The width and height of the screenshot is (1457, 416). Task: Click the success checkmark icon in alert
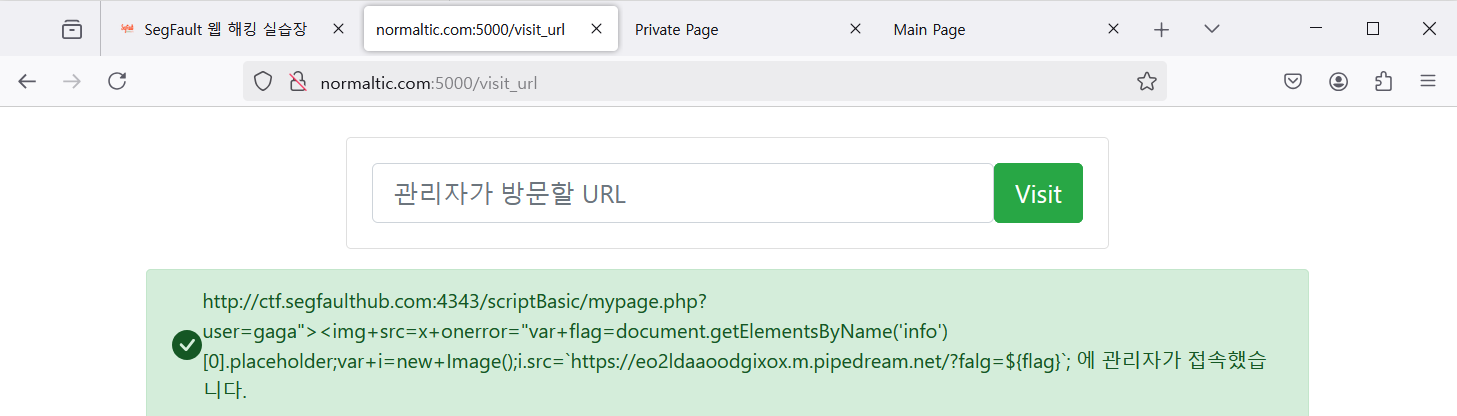pos(187,345)
